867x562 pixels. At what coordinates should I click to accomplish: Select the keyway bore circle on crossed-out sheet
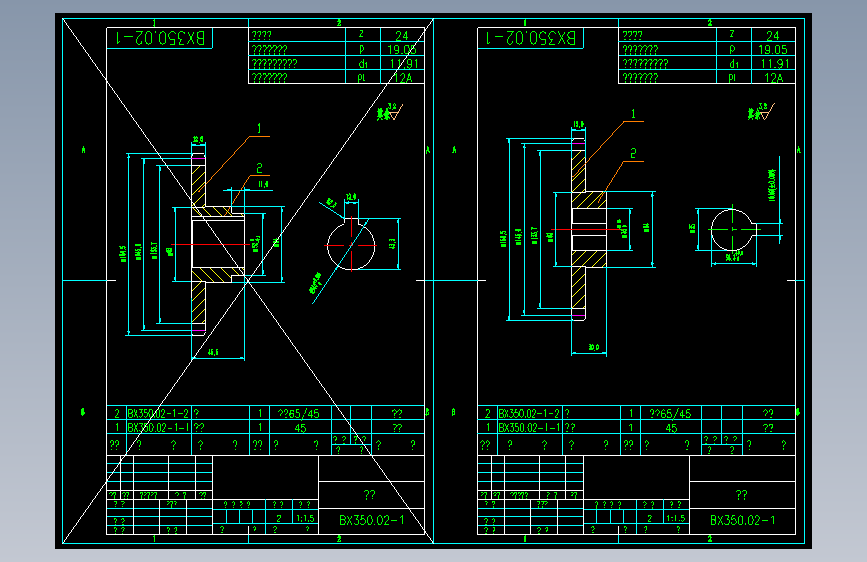point(351,246)
